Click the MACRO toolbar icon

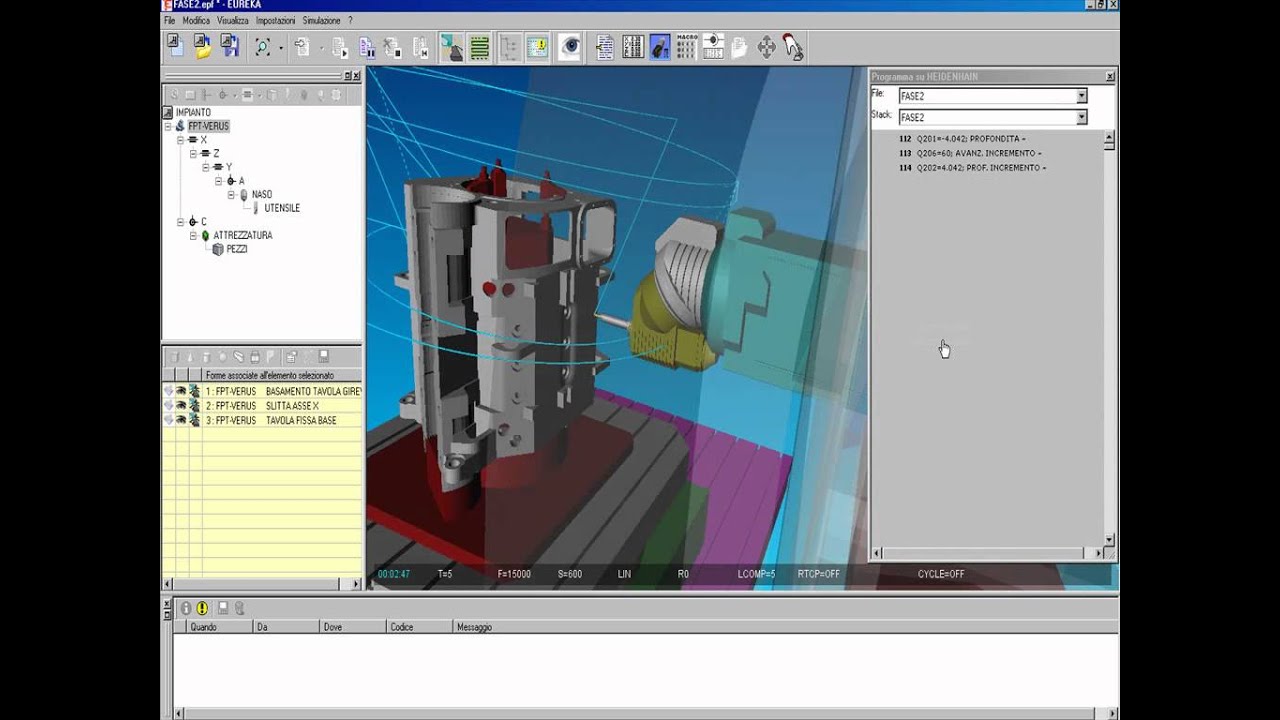click(x=686, y=46)
